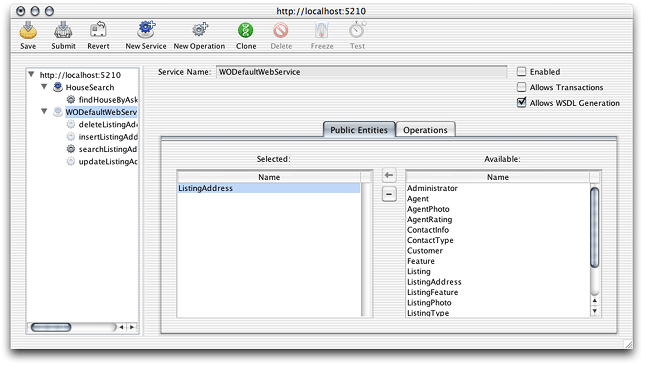Select the searchListingAd operation in tree

pyautogui.click(x=108, y=149)
